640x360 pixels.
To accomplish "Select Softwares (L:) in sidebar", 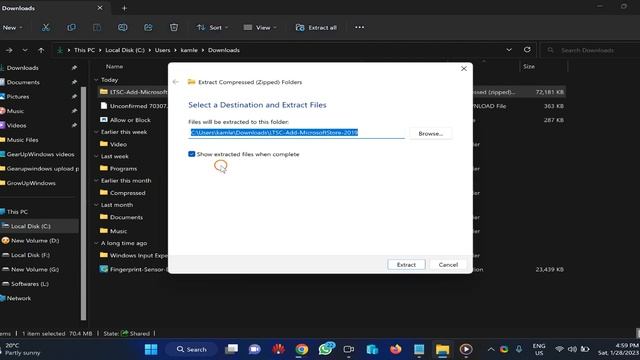I will 29,284.
